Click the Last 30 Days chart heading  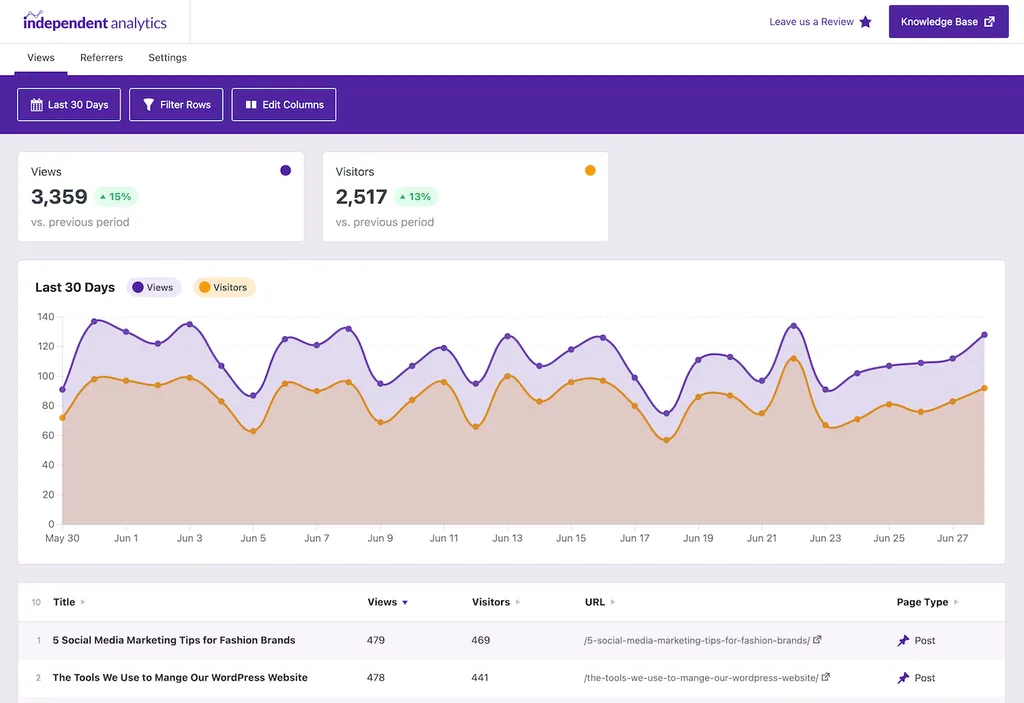[x=75, y=287]
